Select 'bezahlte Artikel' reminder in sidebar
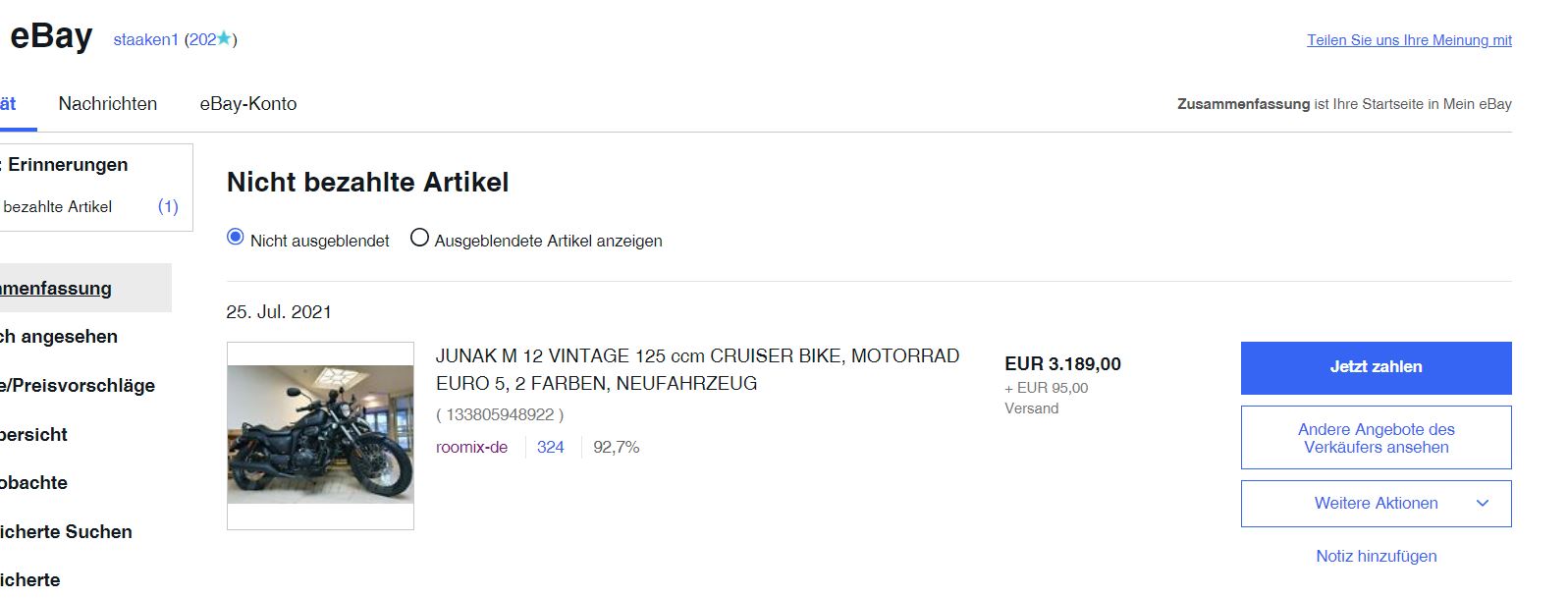 58,206
